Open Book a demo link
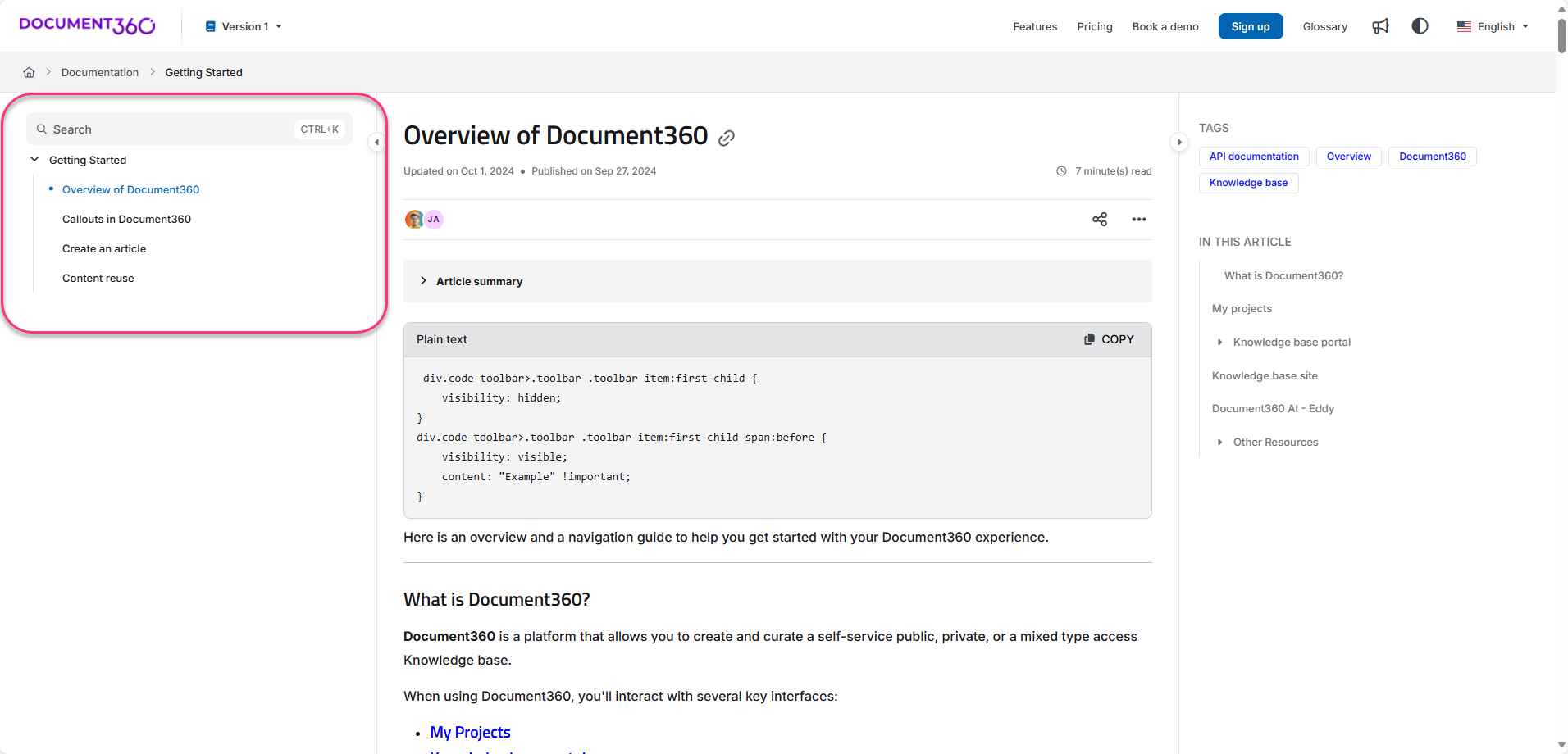This screenshot has width=1568, height=754. tap(1165, 26)
